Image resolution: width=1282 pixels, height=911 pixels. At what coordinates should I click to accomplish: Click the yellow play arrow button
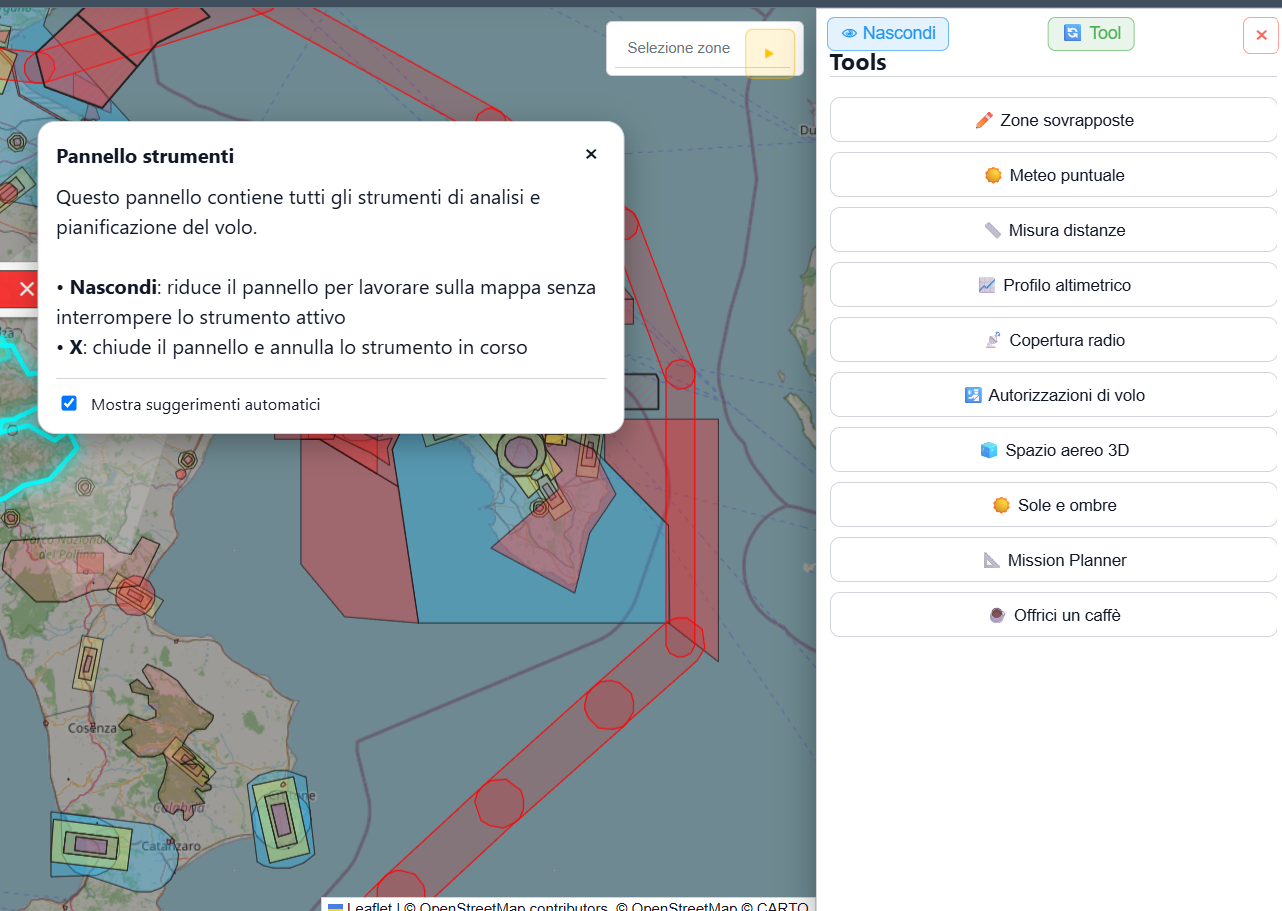click(x=769, y=53)
